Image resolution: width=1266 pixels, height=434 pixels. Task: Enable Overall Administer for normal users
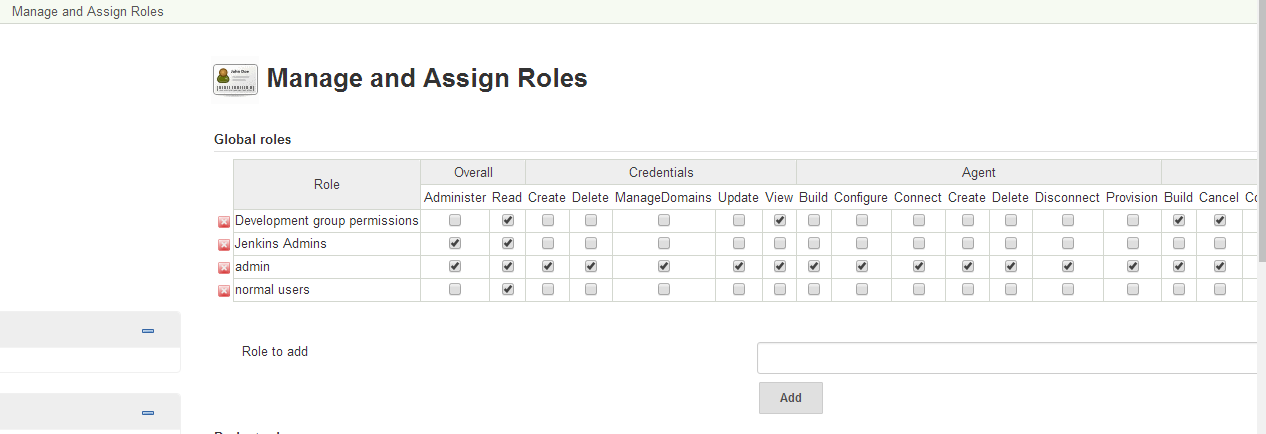click(455, 289)
